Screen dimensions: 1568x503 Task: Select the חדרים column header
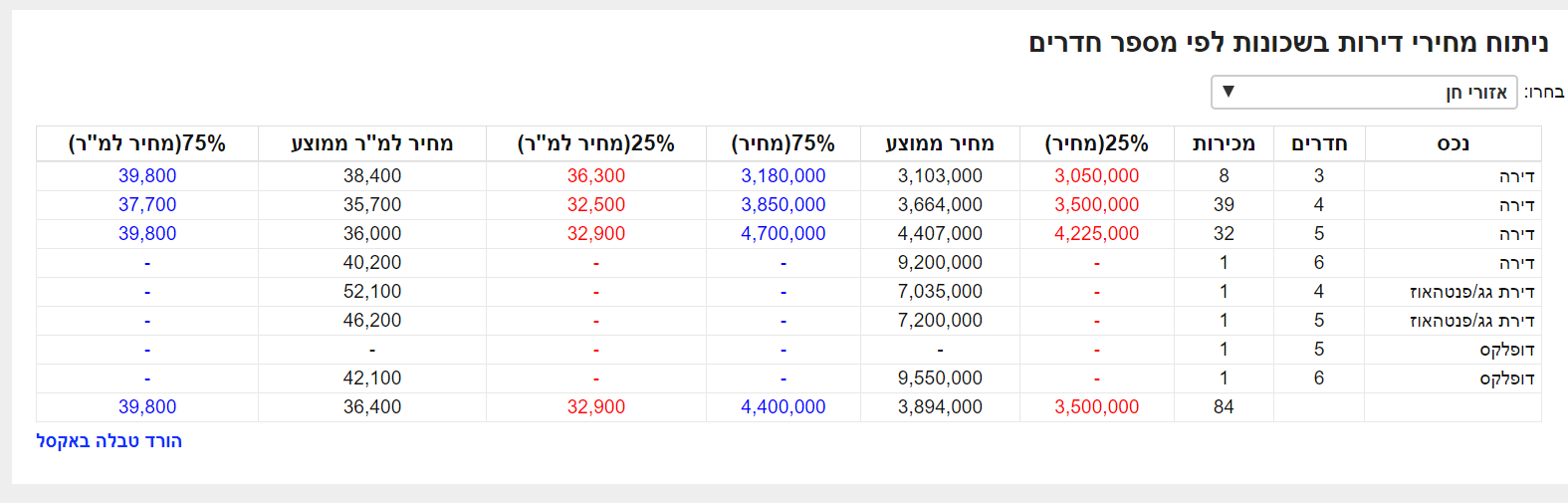pos(1319,143)
